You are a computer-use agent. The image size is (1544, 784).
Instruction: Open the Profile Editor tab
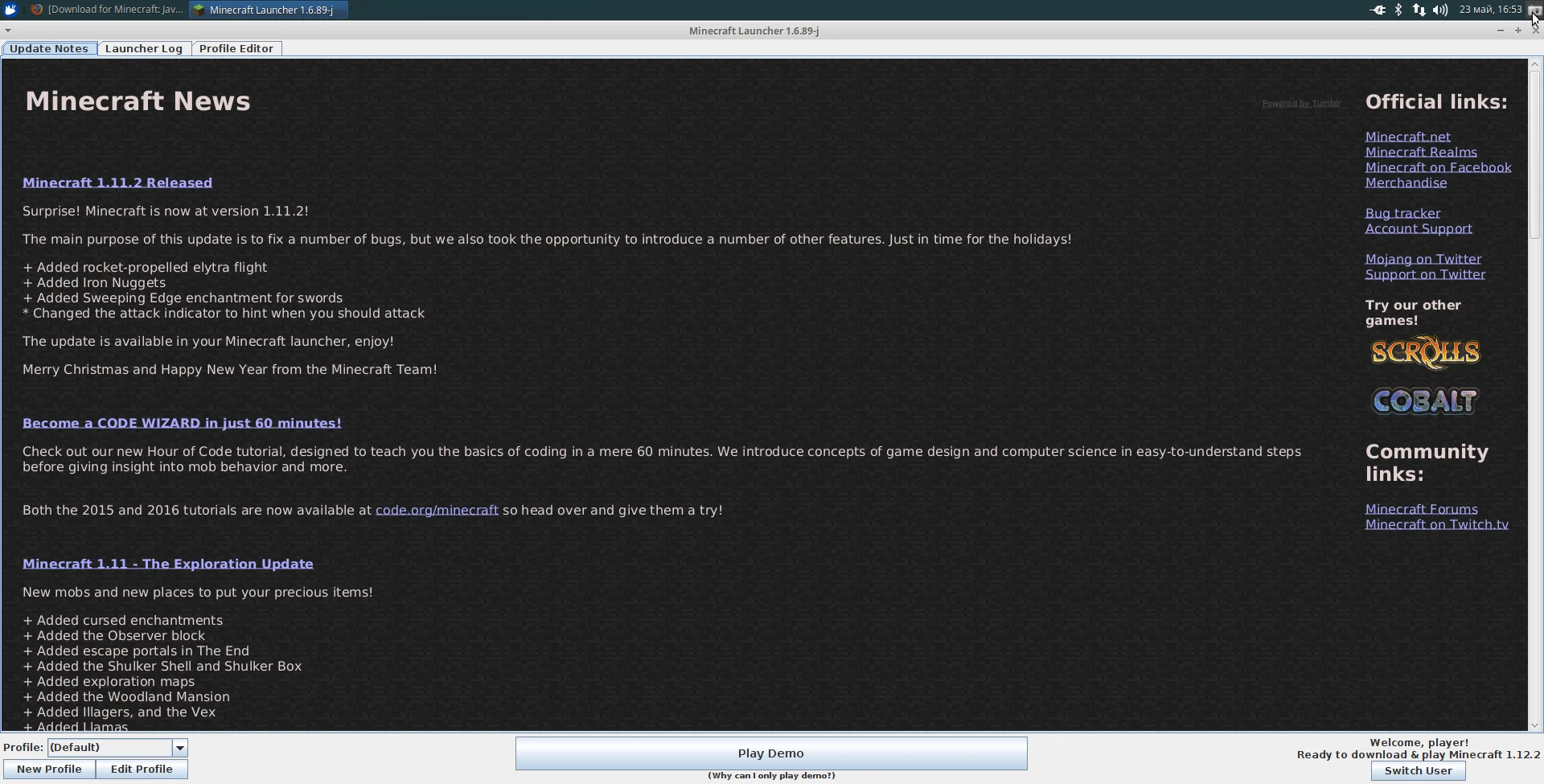[236, 48]
